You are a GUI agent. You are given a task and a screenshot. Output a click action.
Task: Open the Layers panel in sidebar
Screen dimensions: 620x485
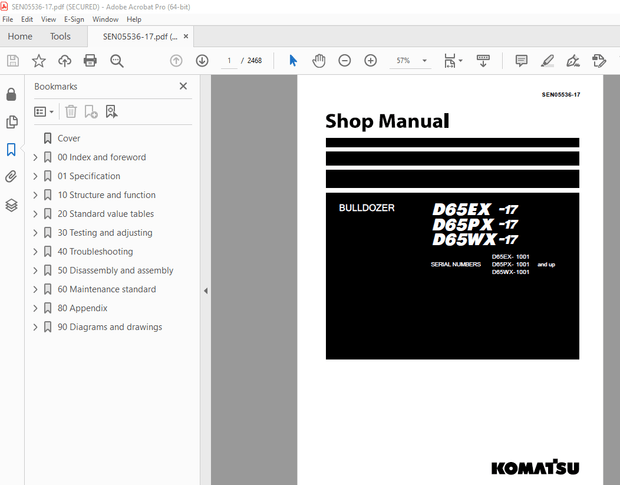[x=11, y=205]
